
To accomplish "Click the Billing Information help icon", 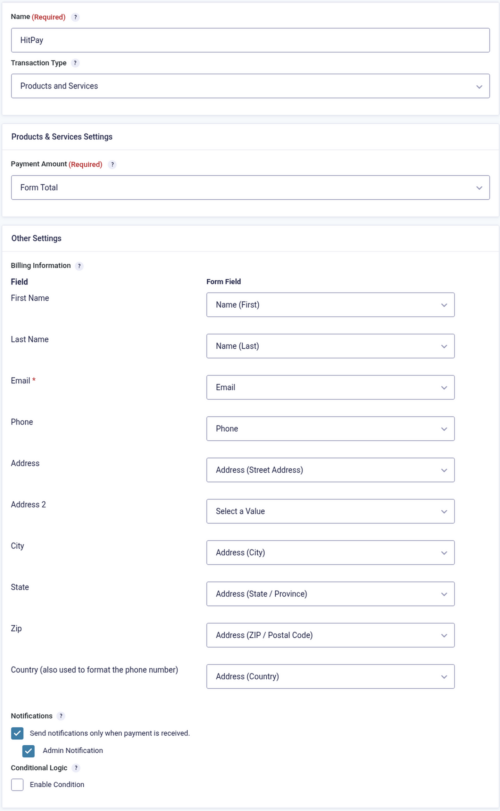I will click(79, 266).
